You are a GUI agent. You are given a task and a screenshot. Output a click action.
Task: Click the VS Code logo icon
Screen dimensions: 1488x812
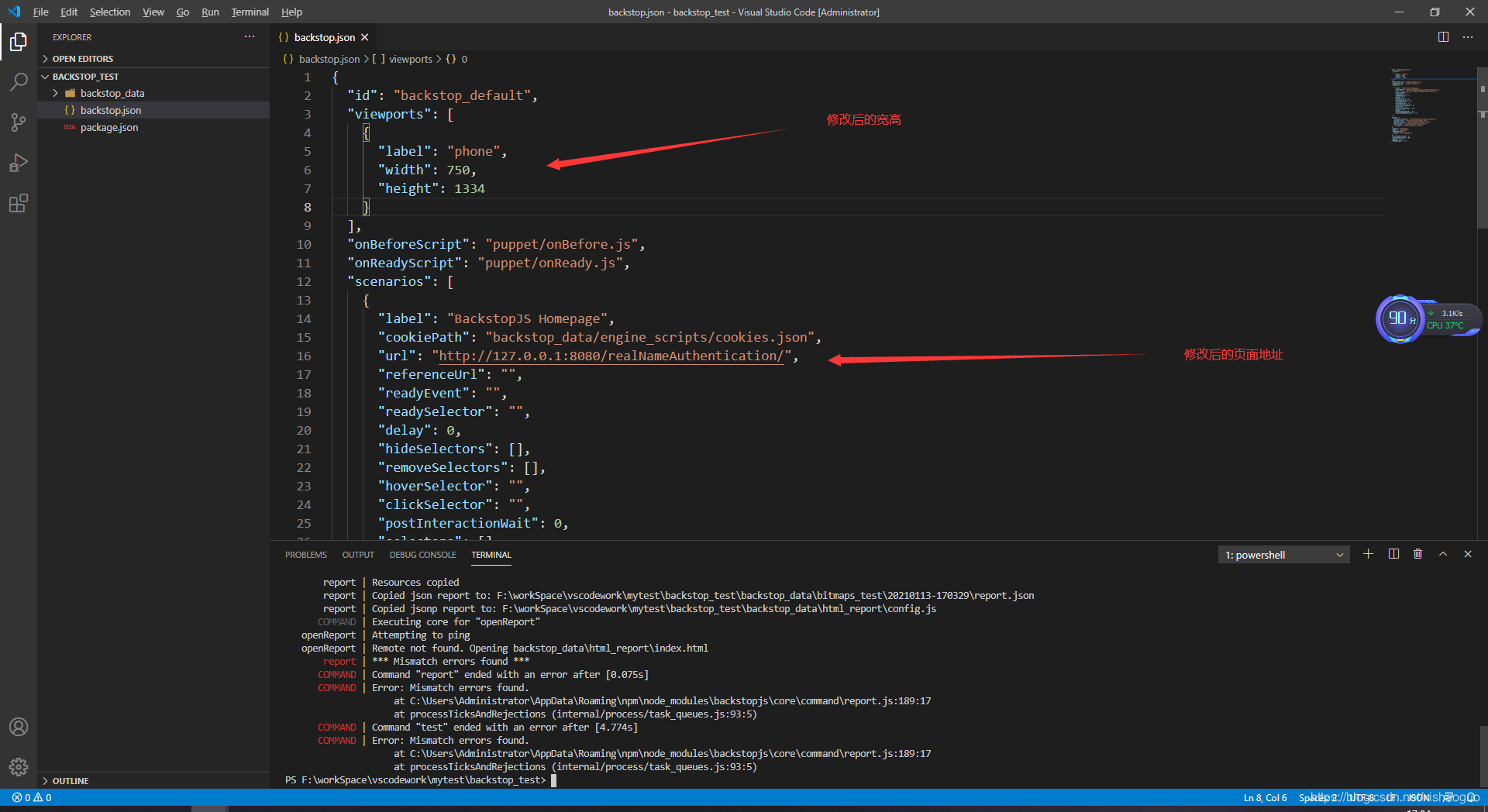tap(14, 12)
